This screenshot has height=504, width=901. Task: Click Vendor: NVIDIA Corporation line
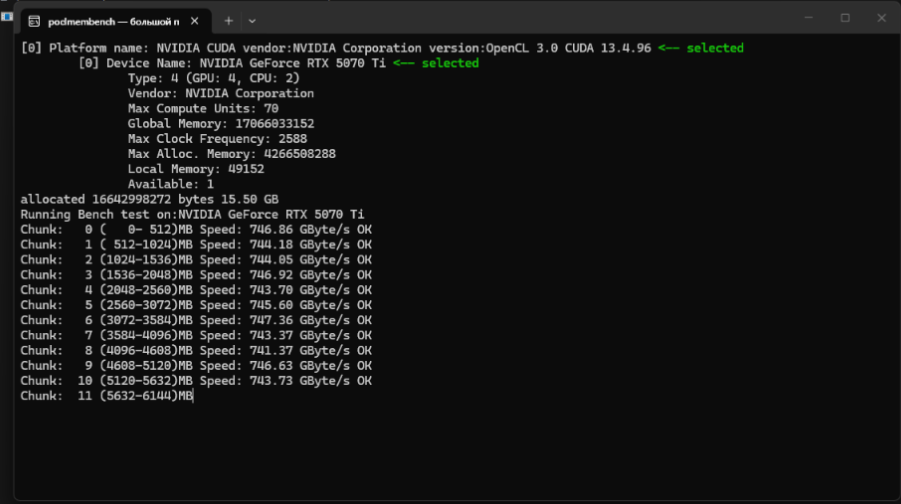(221, 93)
